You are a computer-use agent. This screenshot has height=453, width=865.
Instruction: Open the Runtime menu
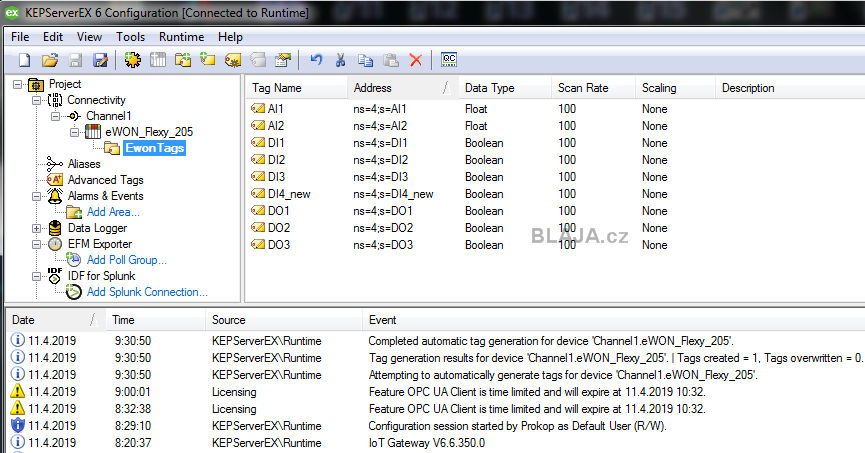181,37
